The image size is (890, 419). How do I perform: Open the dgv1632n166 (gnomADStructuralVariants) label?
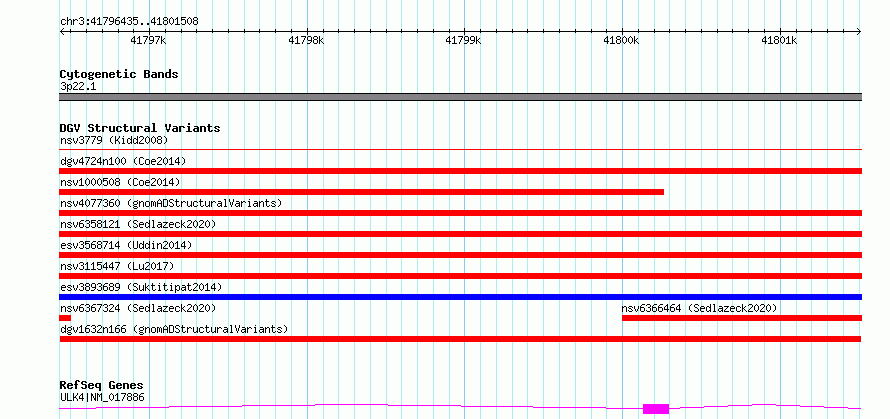(x=174, y=329)
